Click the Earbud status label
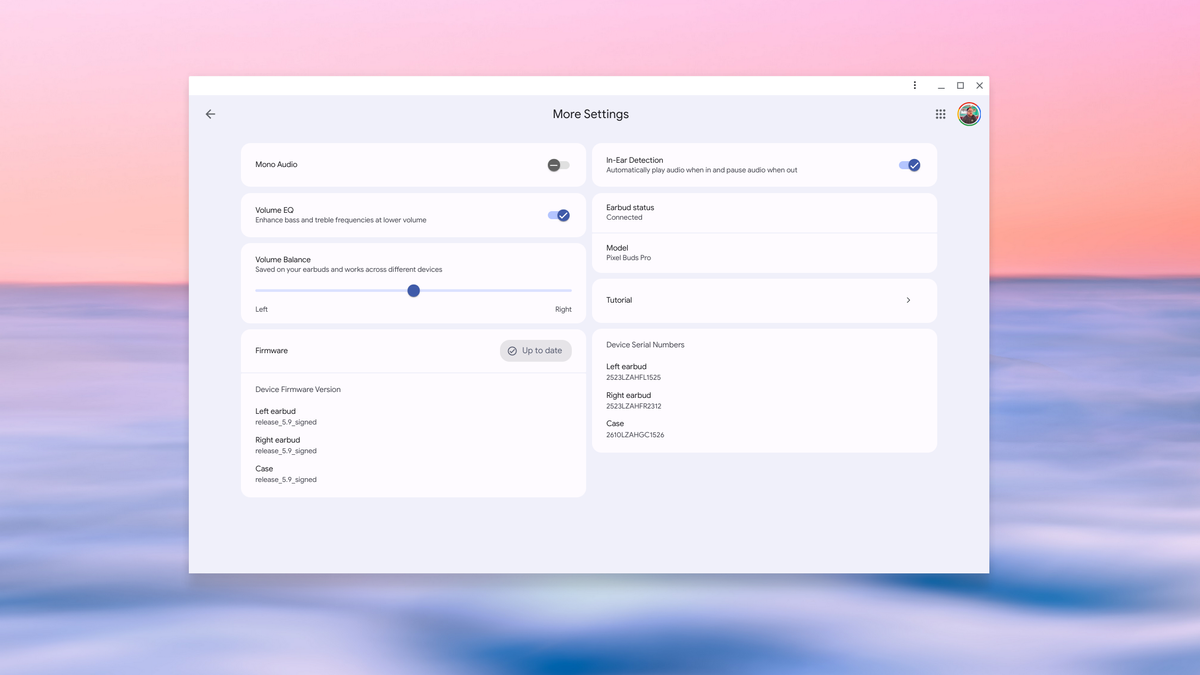Screen dimensions: 1200x675 click(x=630, y=207)
